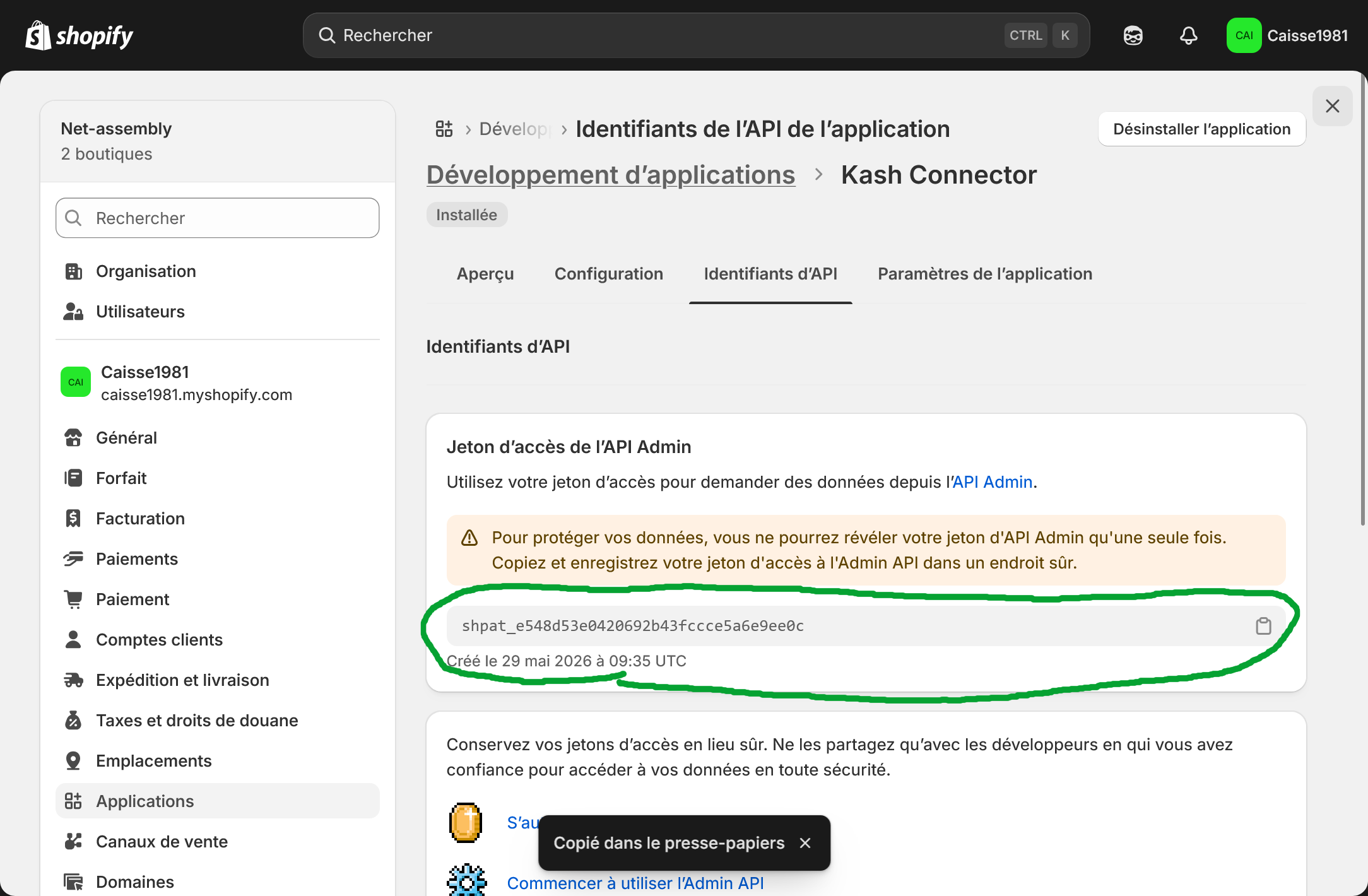The image size is (1368, 896).
Task: Click the Forfait plan icon
Action: coord(73,478)
